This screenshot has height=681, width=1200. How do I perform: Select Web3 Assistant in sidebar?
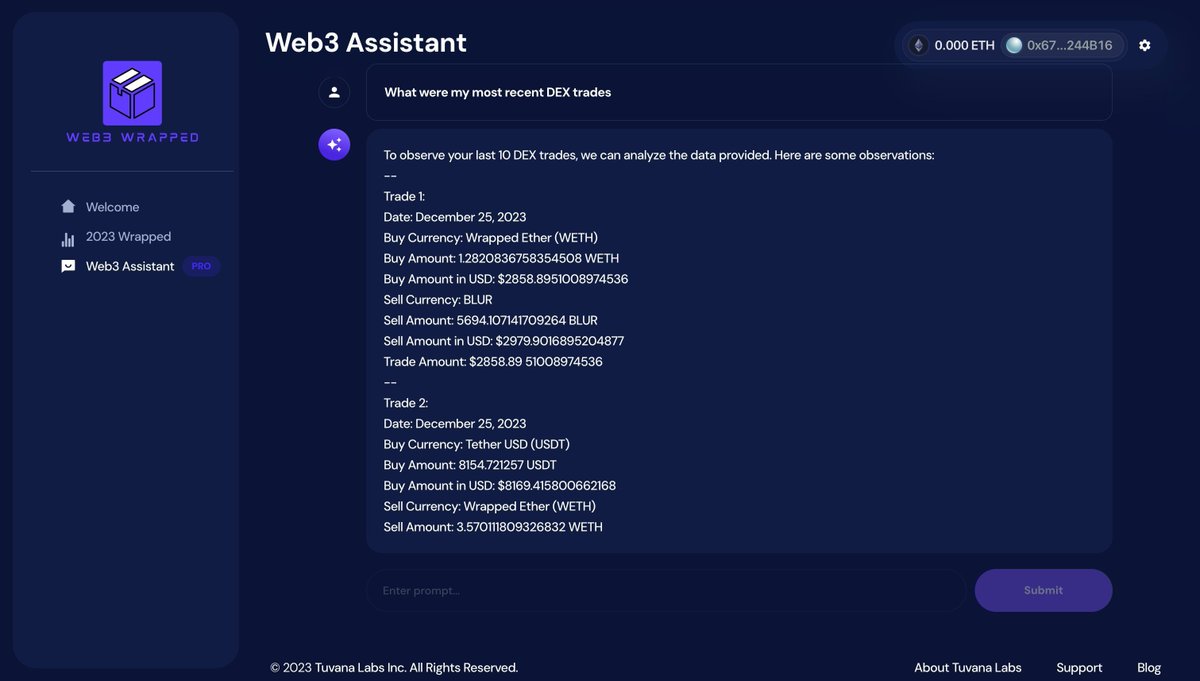(130, 266)
